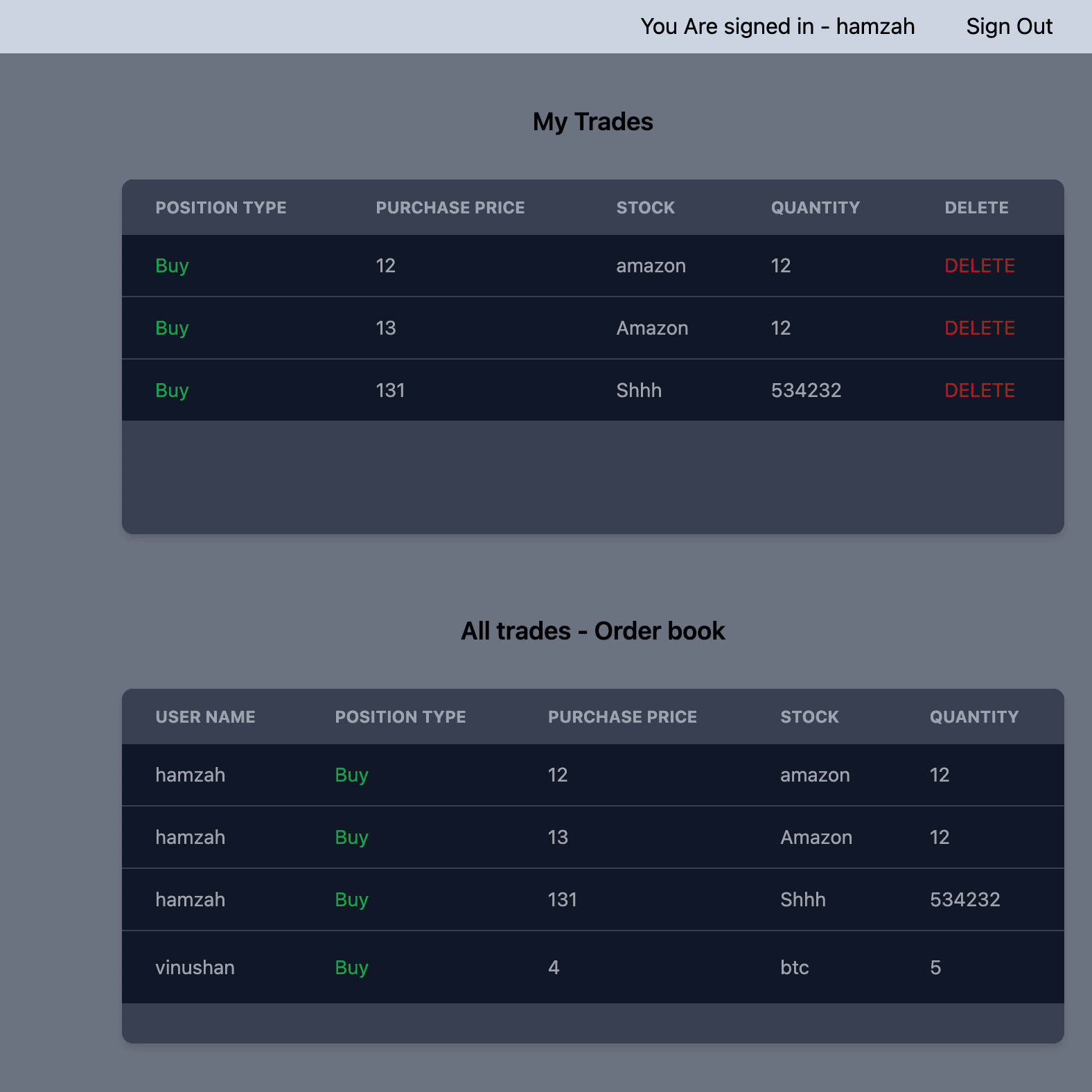1092x1092 pixels.
Task: Click capitalized Amazon stock in My Trades
Action: [x=653, y=328]
